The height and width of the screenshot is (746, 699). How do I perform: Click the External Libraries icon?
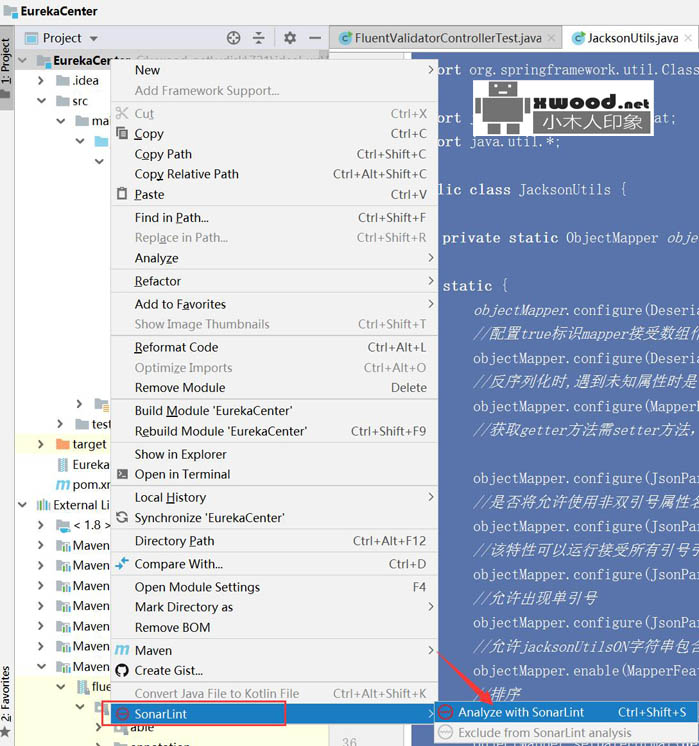coord(43,505)
